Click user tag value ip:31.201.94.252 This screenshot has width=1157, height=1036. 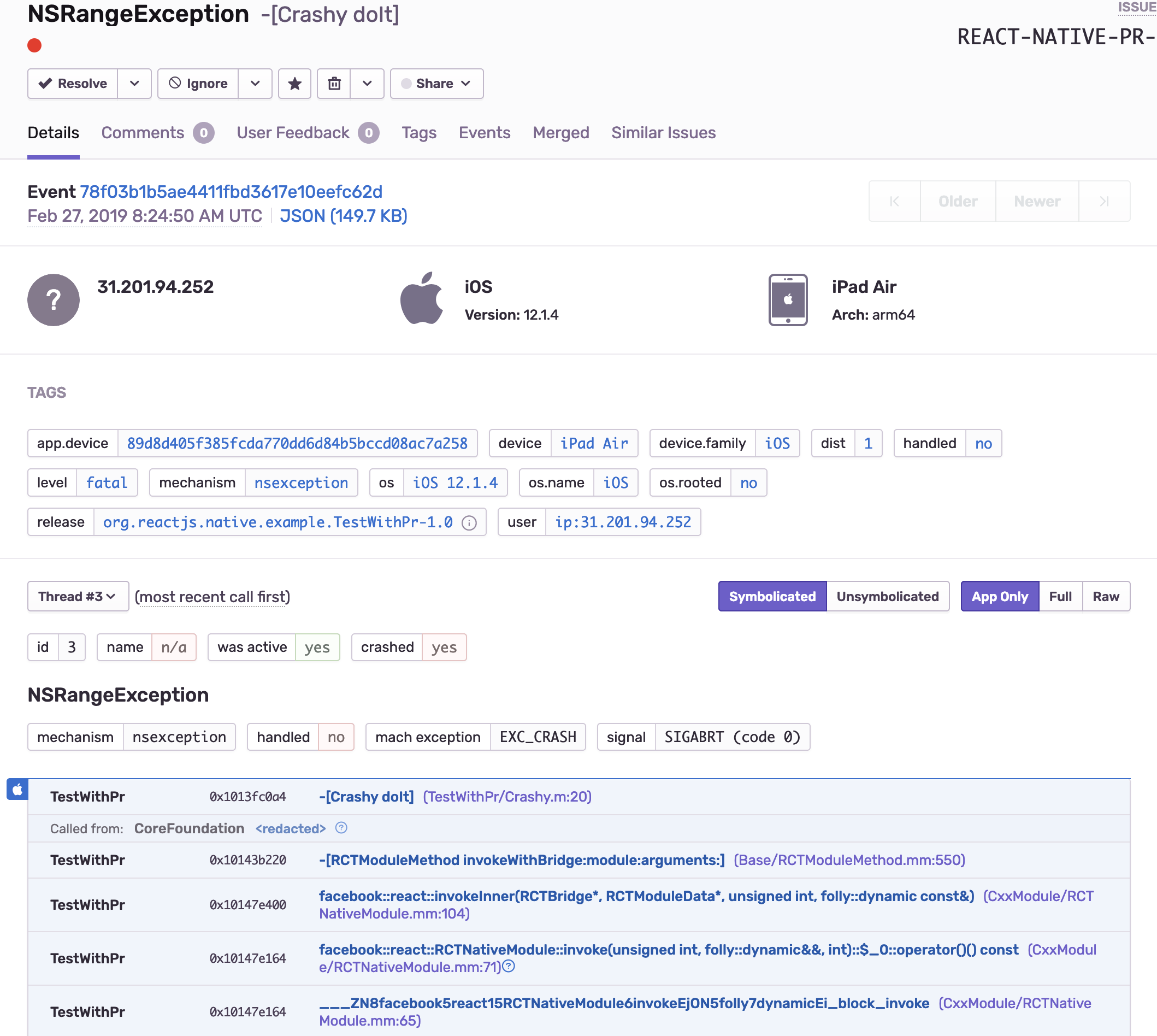click(x=623, y=522)
